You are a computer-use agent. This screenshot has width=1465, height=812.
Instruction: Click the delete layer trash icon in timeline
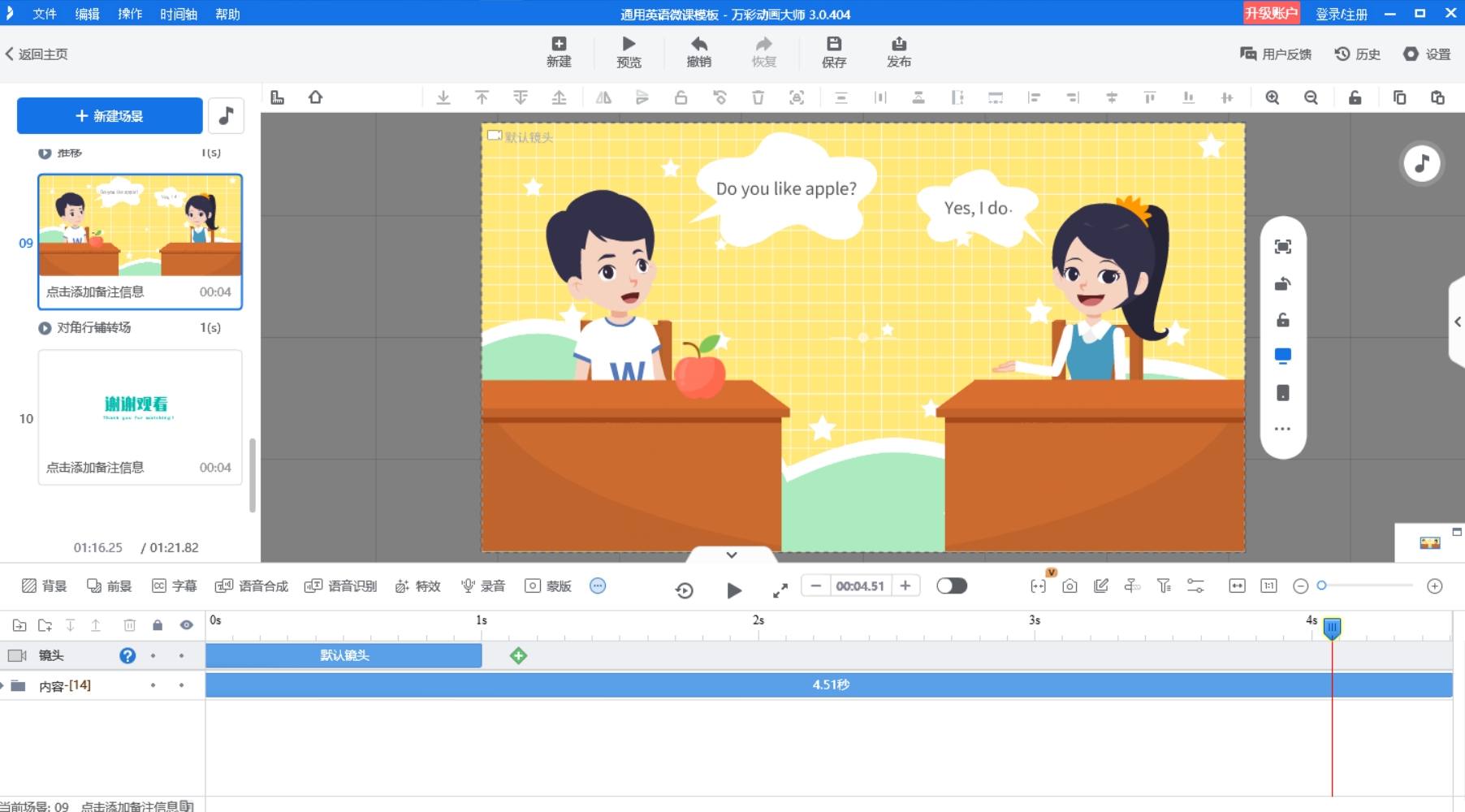tap(129, 625)
